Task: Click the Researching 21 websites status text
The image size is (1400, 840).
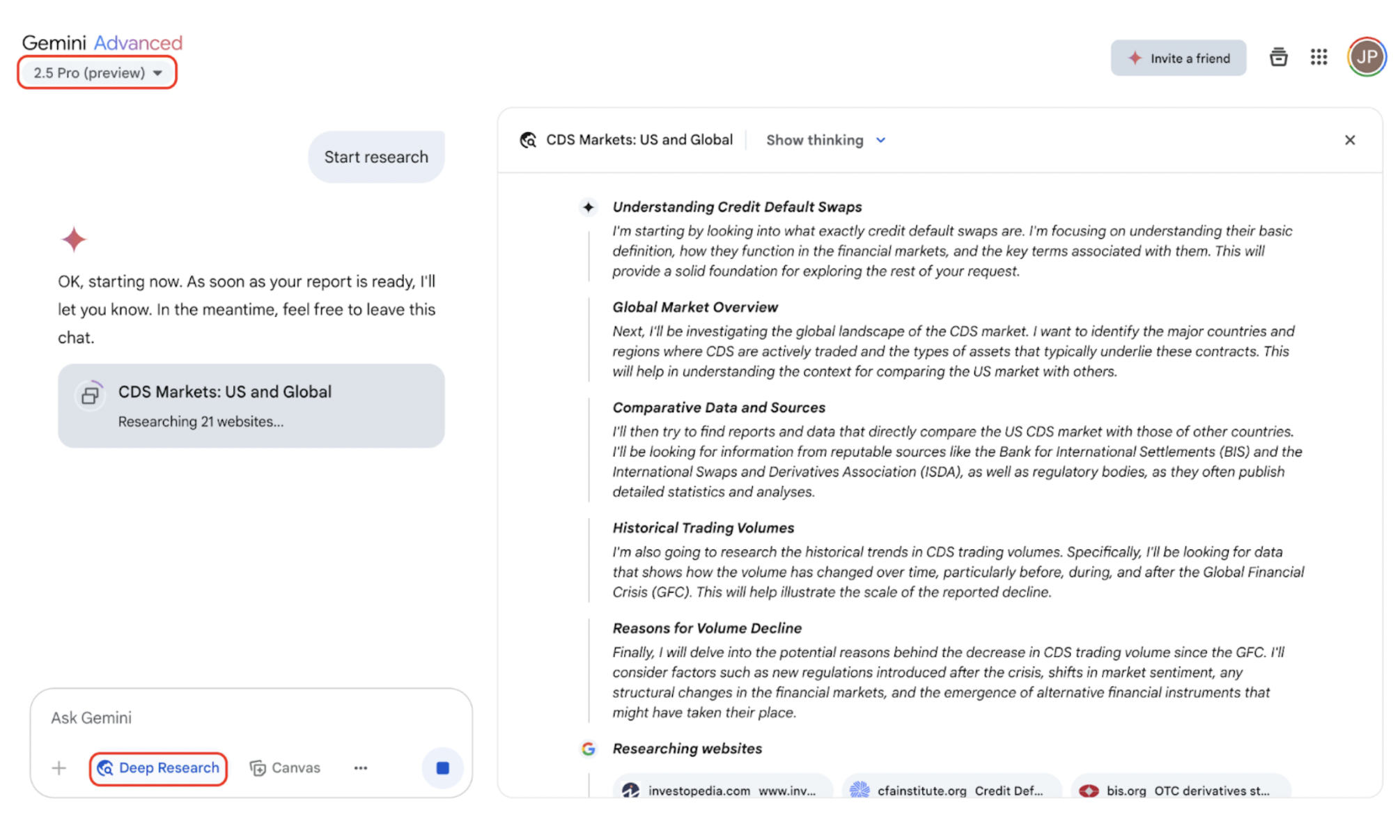Action: (201, 421)
